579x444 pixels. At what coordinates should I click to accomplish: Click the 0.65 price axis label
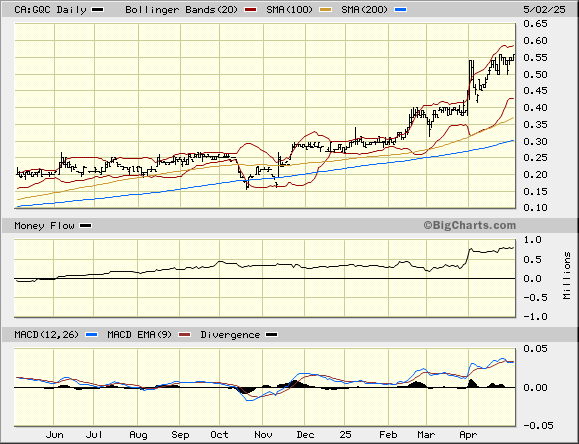point(535,24)
